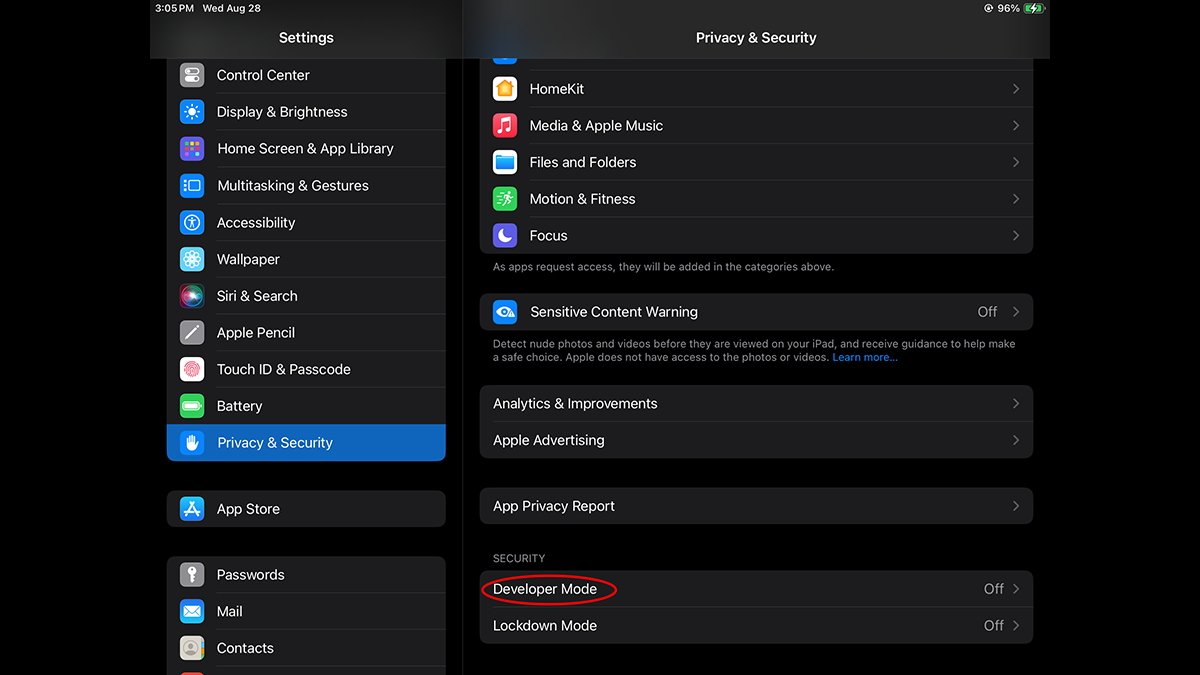The width and height of the screenshot is (1200, 675).
Task: Select the Apple Pencil icon
Action: click(x=192, y=332)
